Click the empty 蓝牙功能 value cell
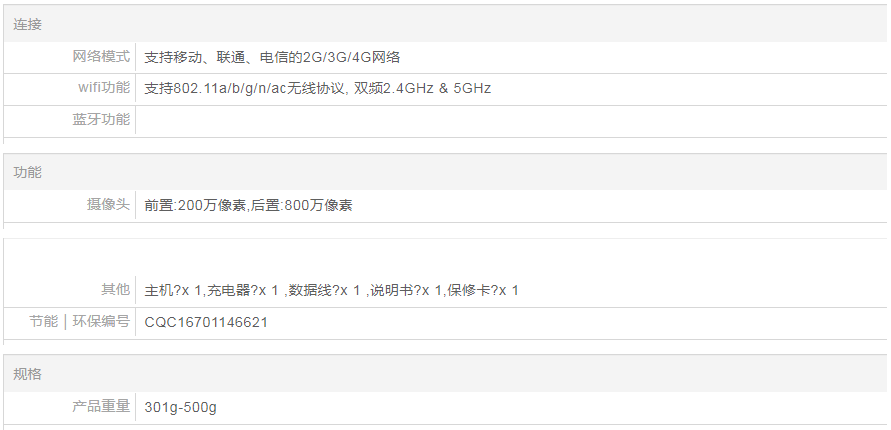 click(x=500, y=121)
